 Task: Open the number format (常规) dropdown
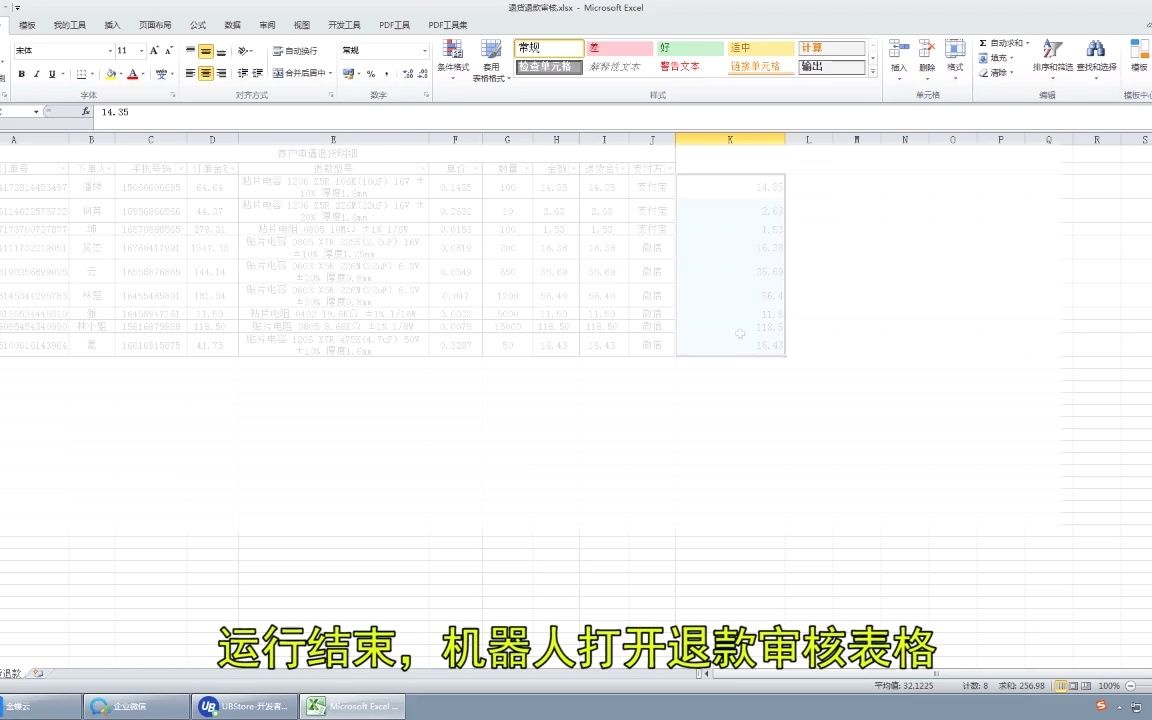point(424,49)
